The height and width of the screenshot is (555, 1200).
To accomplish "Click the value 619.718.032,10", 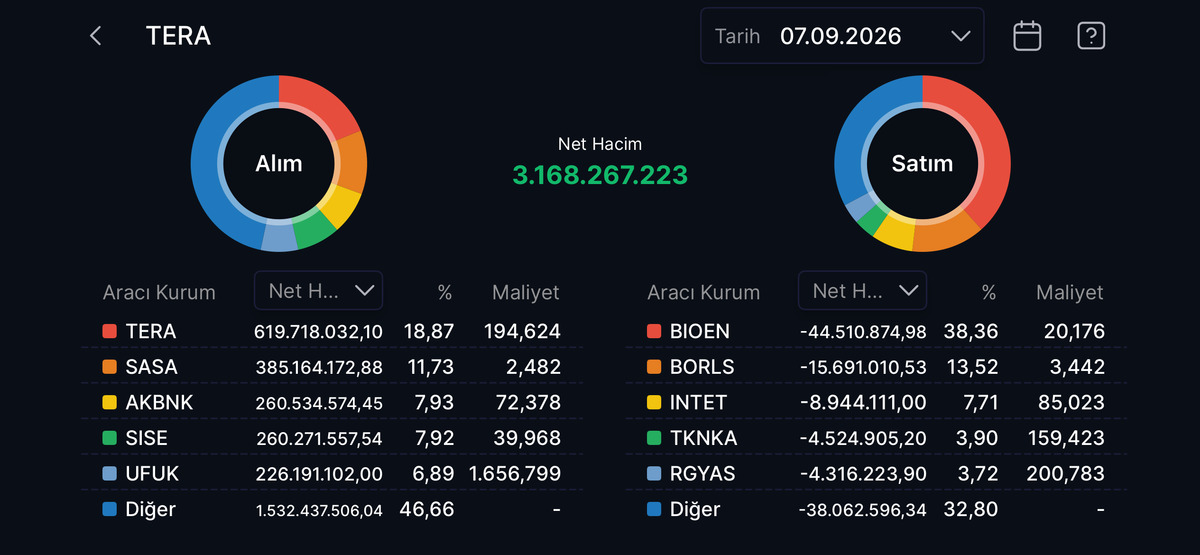I will point(319,331).
